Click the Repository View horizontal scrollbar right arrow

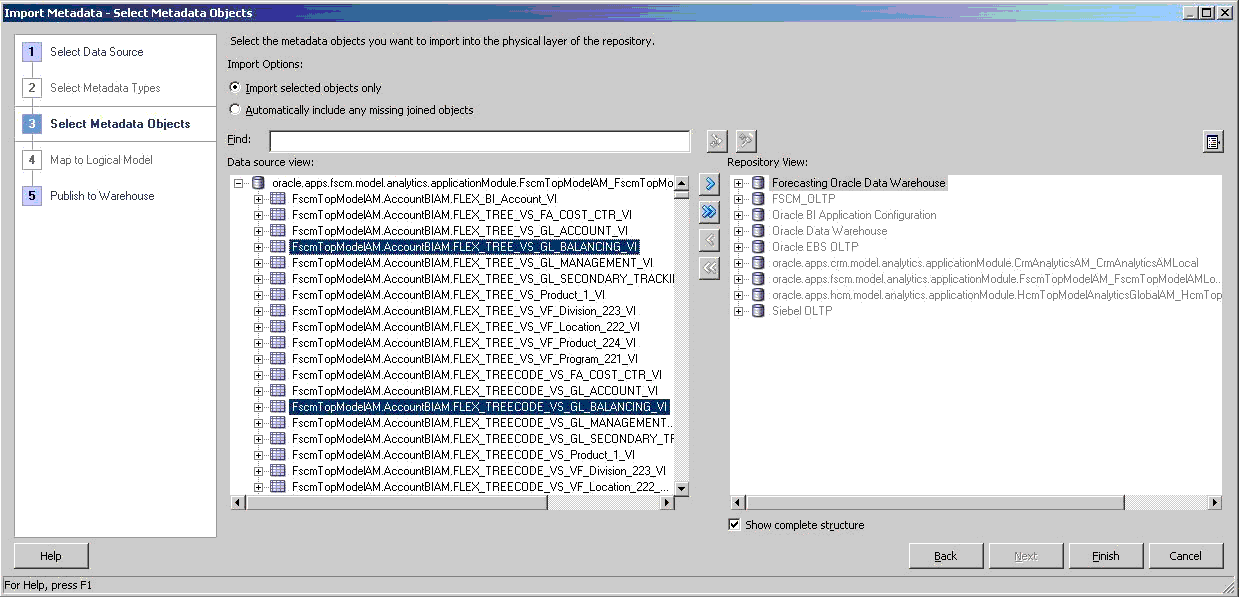[1215, 503]
